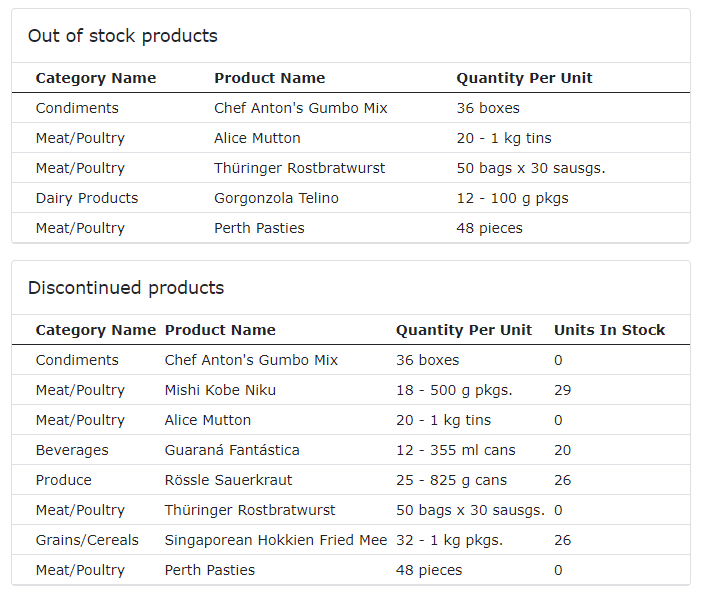Click the '12 - 100 g pkgs' quantity
Screen dimensions: 701x592
coord(512,198)
